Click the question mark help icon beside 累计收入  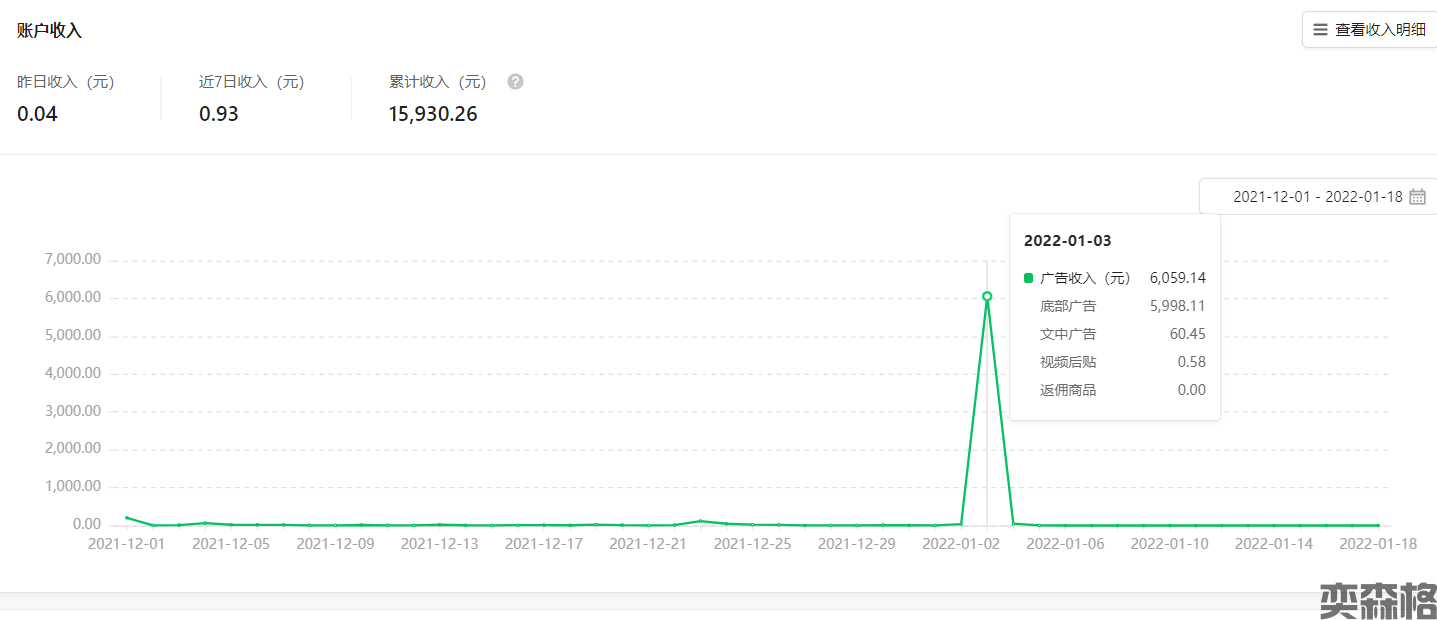(515, 82)
